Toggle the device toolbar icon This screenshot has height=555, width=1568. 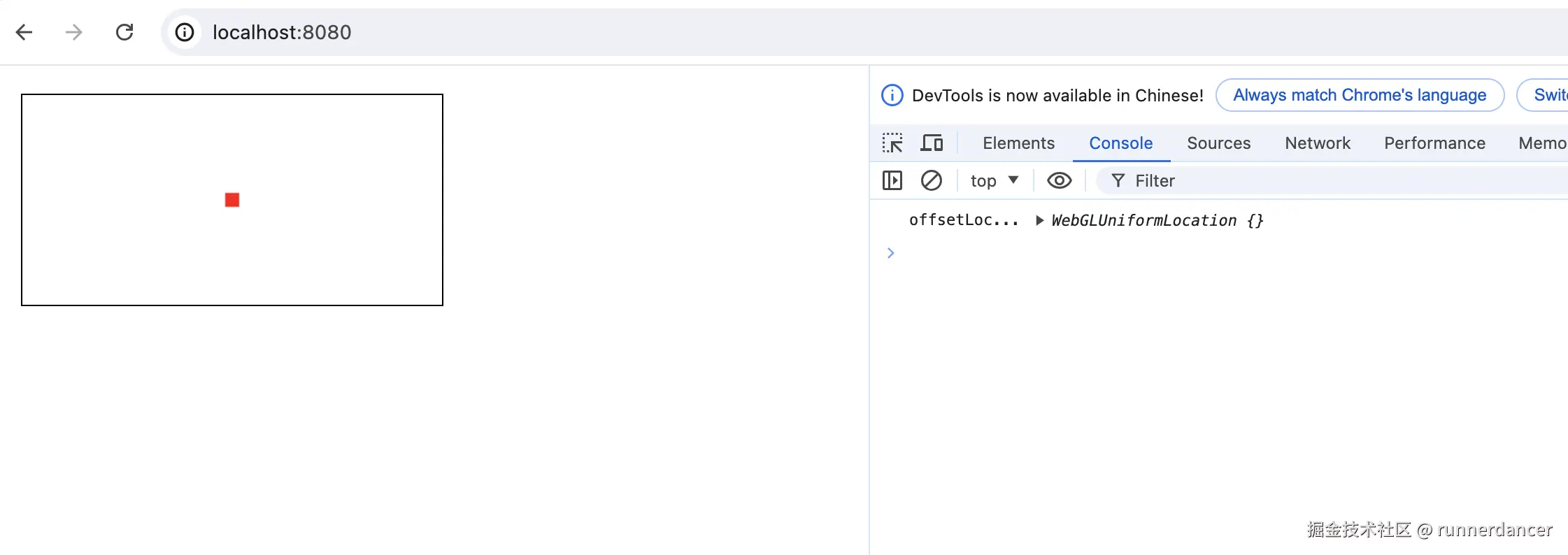tap(932, 143)
